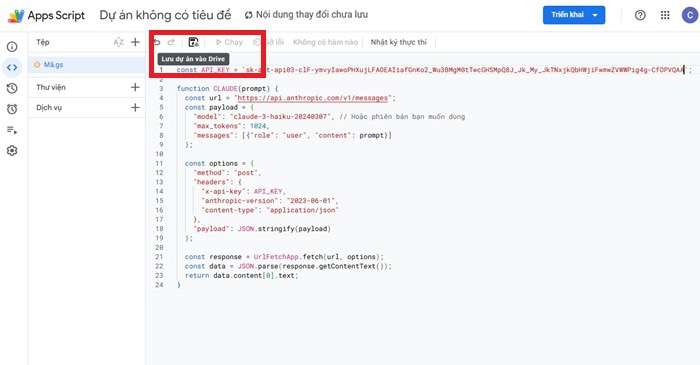Click the api.anthropic.com URL in code
Viewport: 700px width, 365px height.
[x=312, y=98]
